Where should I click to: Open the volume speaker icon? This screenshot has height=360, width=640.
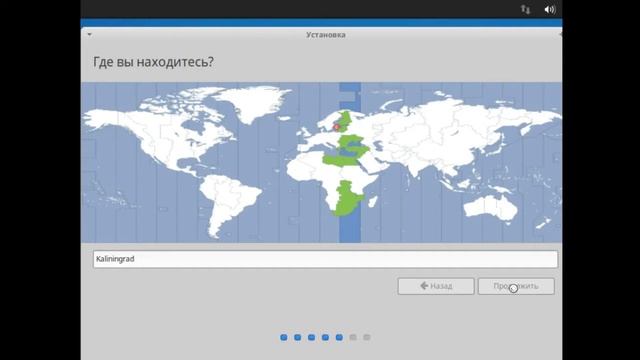click(549, 9)
